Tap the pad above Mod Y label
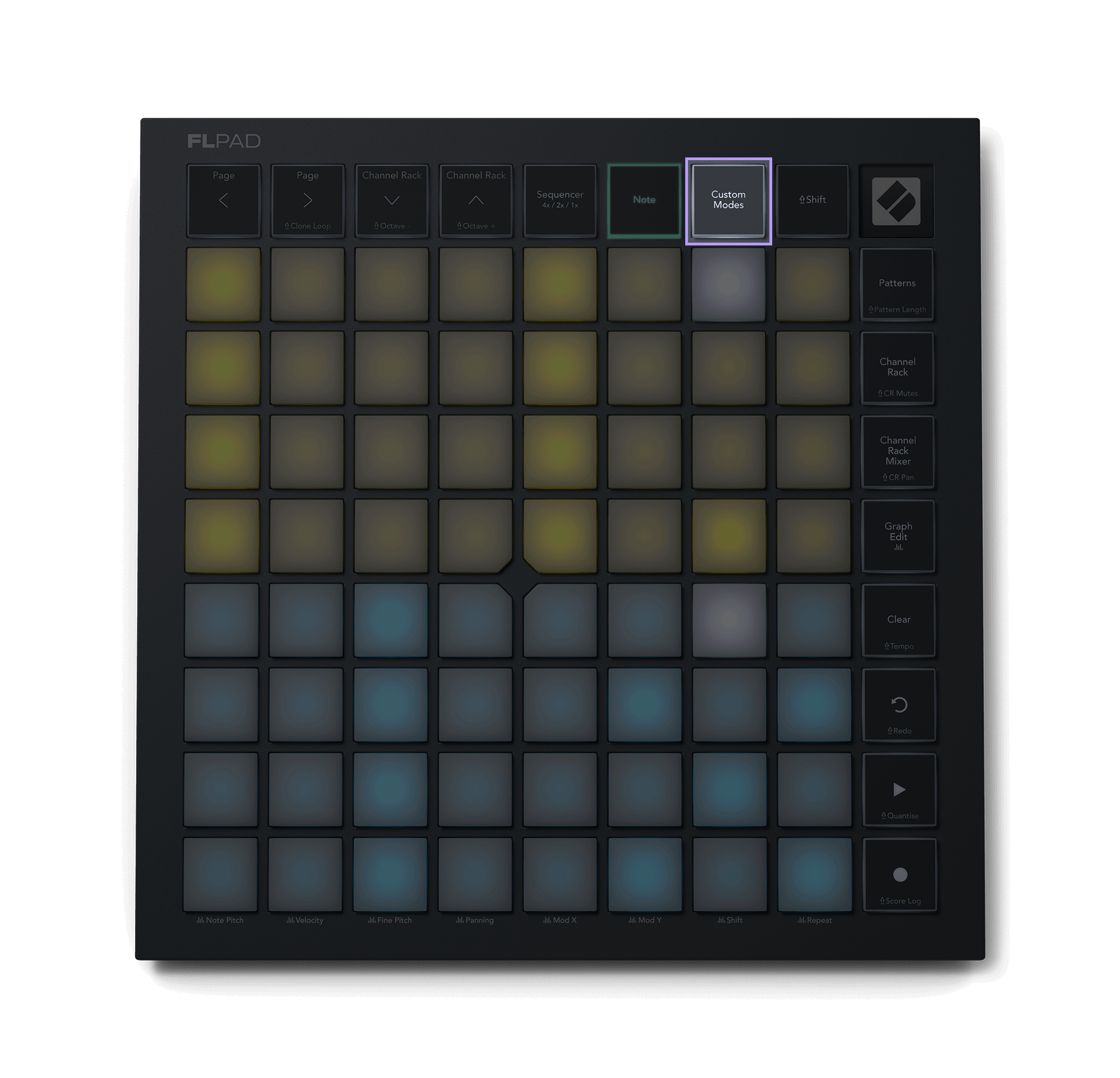The image size is (1120, 1078). (x=645, y=875)
